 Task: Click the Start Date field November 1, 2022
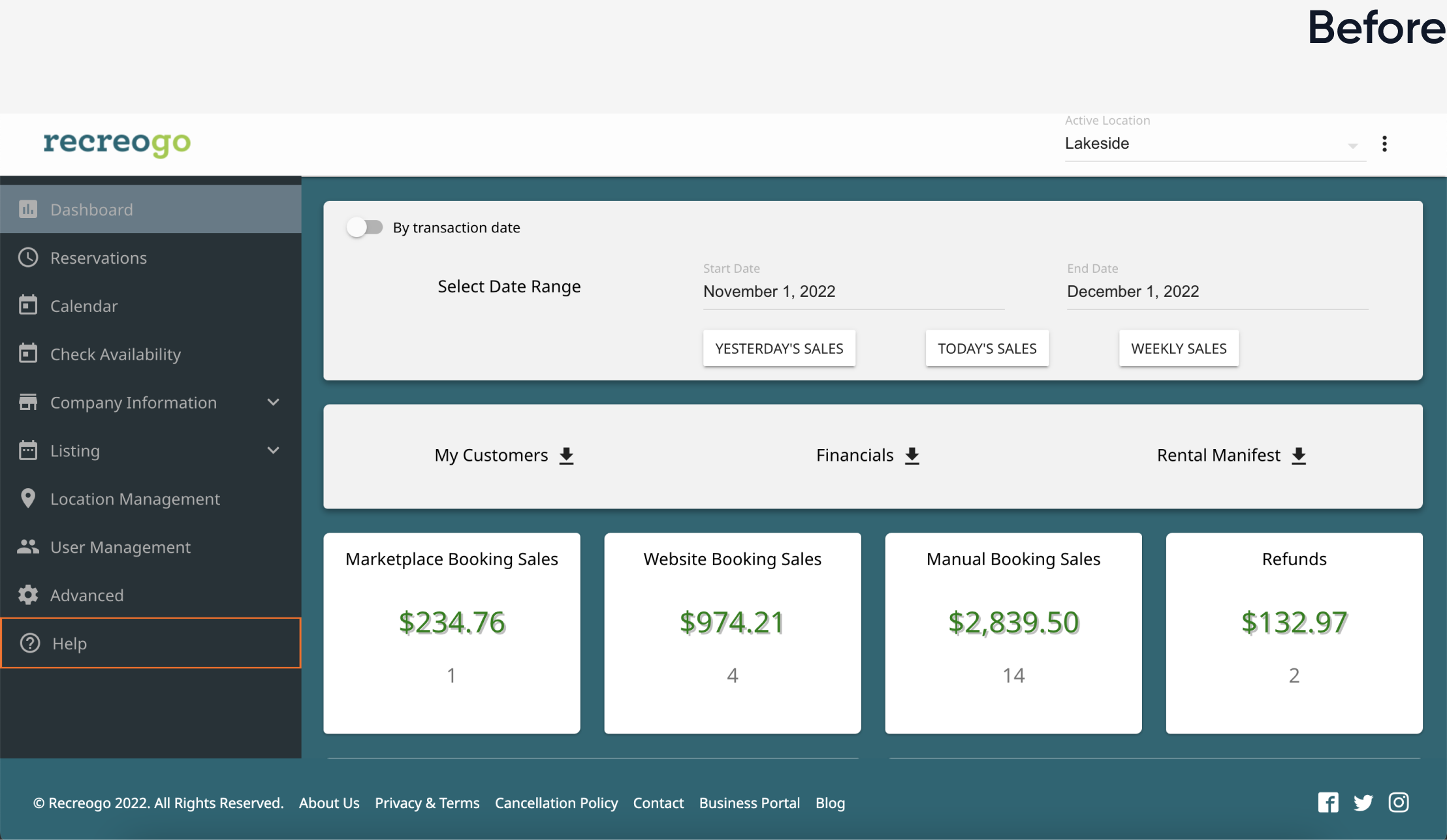pos(853,291)
